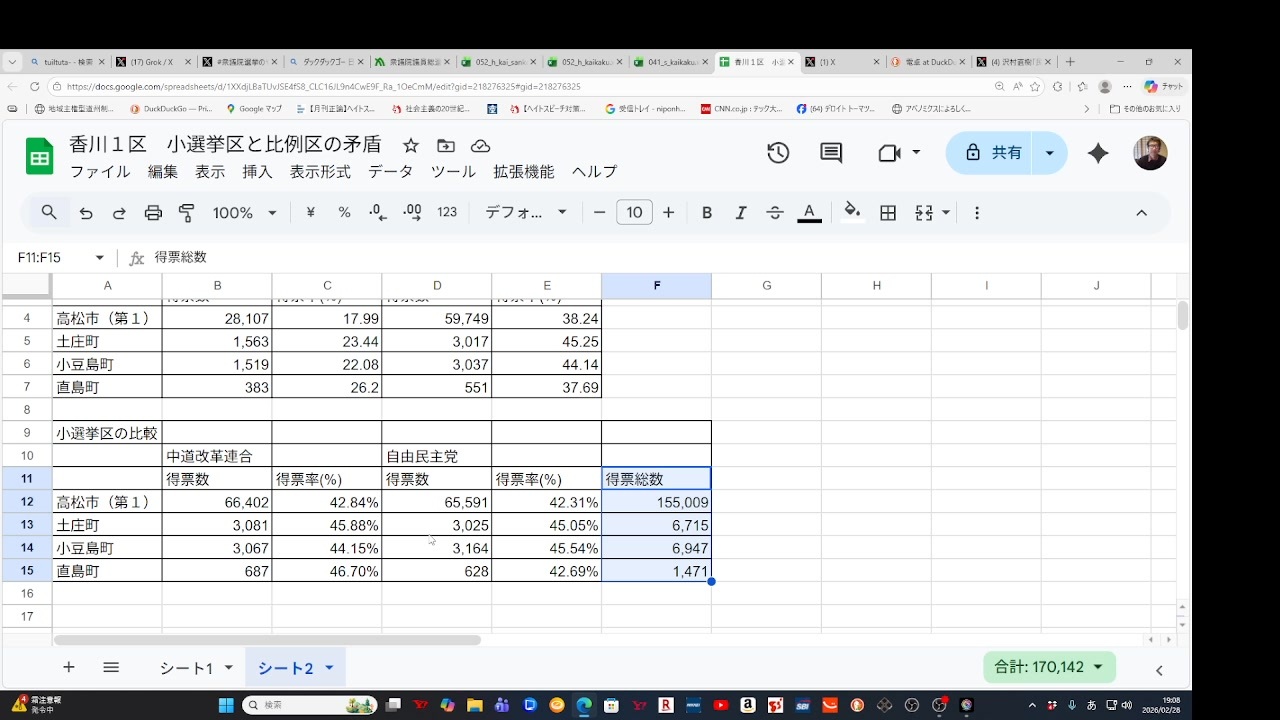
Task: Open the fill color paint bucket
Action: [x=852, y=212]
